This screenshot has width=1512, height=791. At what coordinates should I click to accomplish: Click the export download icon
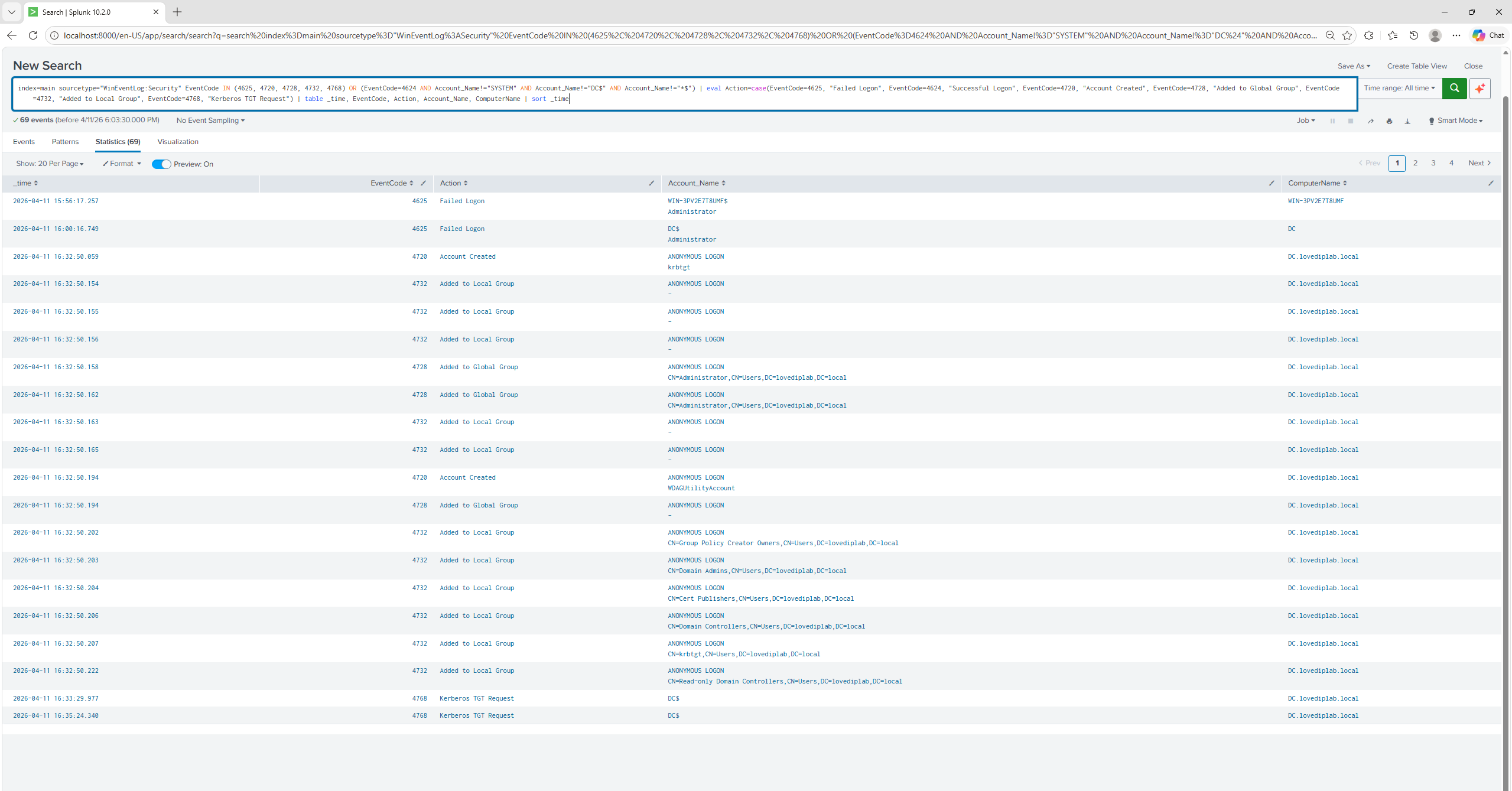point(1407,121)
